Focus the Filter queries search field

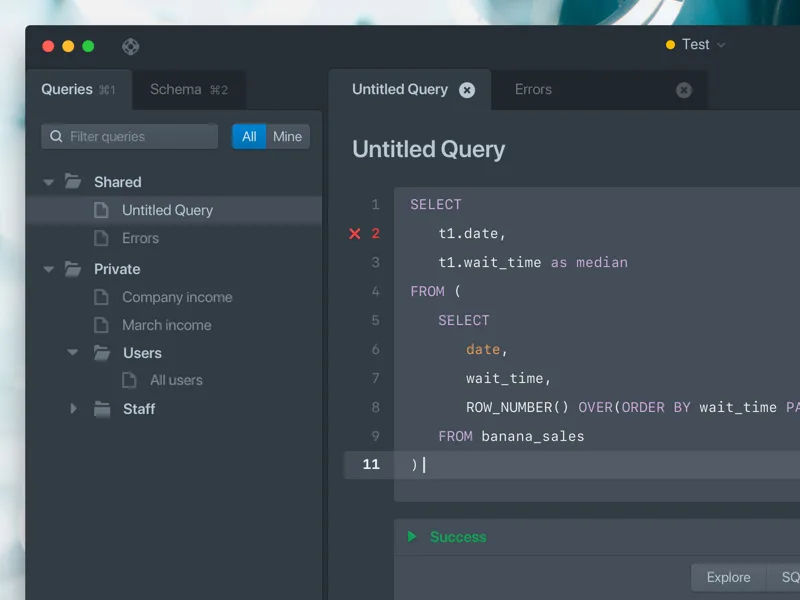(130, 136)
